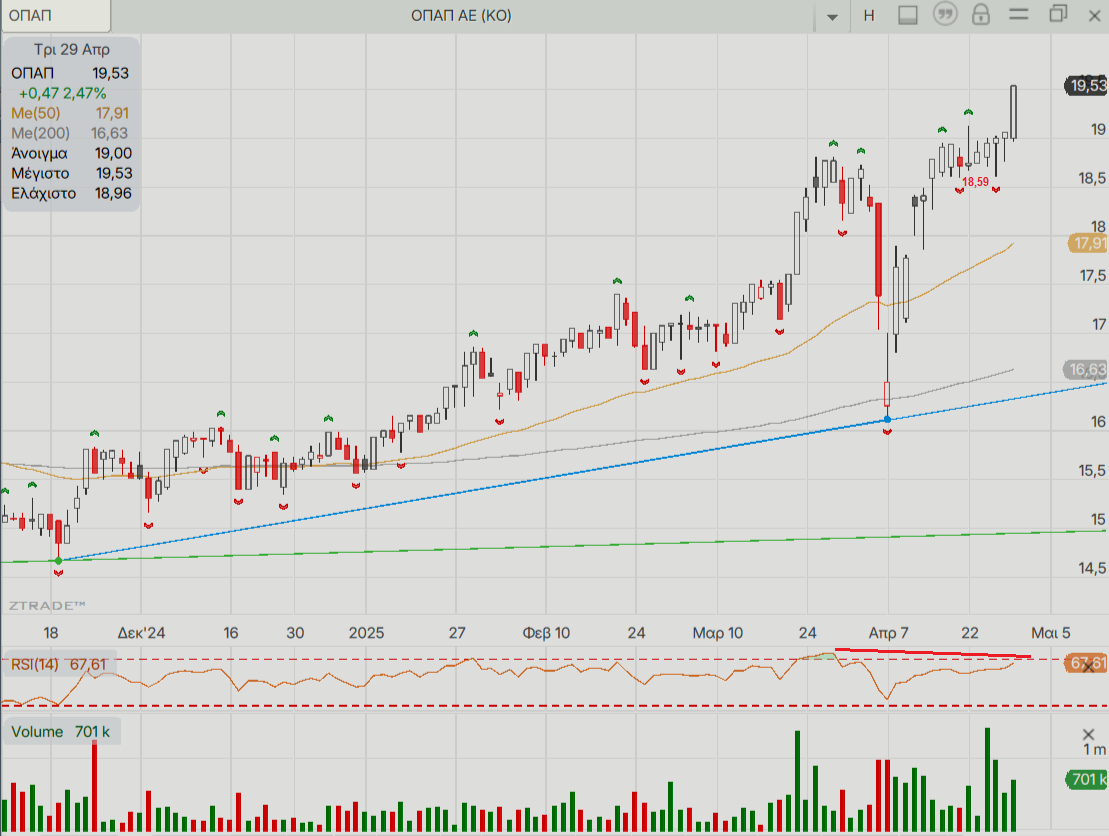Select the Με(50) moving average legend
Screen dimensions: 1109x836
point(35,113)
